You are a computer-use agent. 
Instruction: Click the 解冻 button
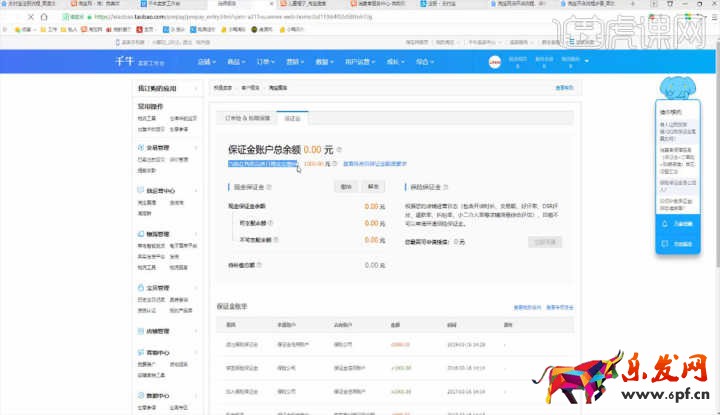click(x=374, y=187)
